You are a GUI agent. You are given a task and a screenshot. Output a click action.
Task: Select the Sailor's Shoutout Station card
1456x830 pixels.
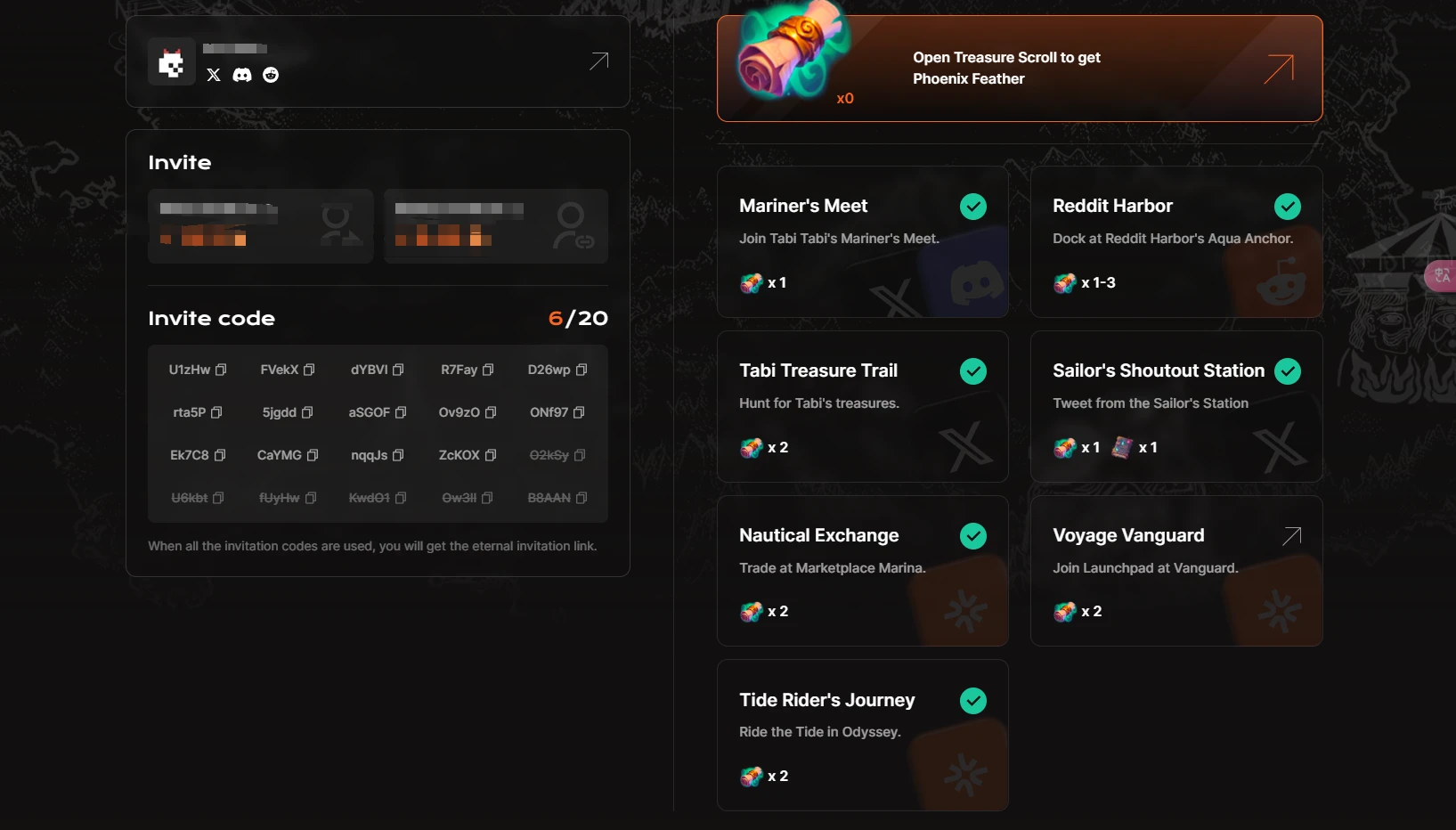(1175, 406)
